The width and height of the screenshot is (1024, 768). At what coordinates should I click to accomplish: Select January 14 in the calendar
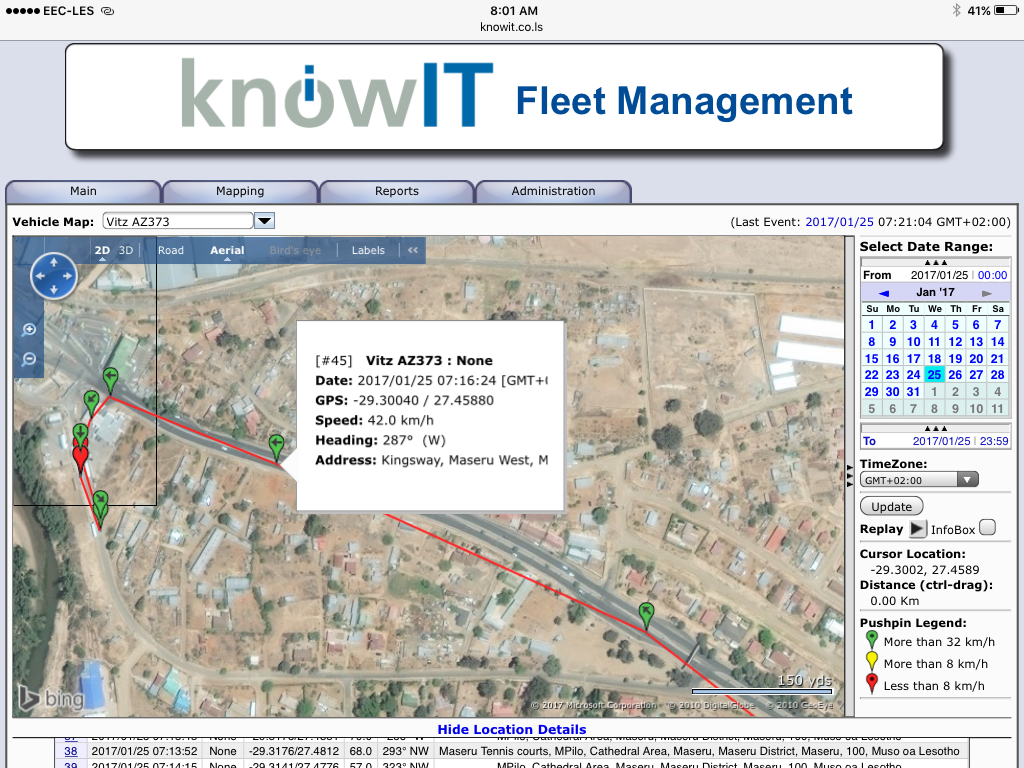point(997,342)
